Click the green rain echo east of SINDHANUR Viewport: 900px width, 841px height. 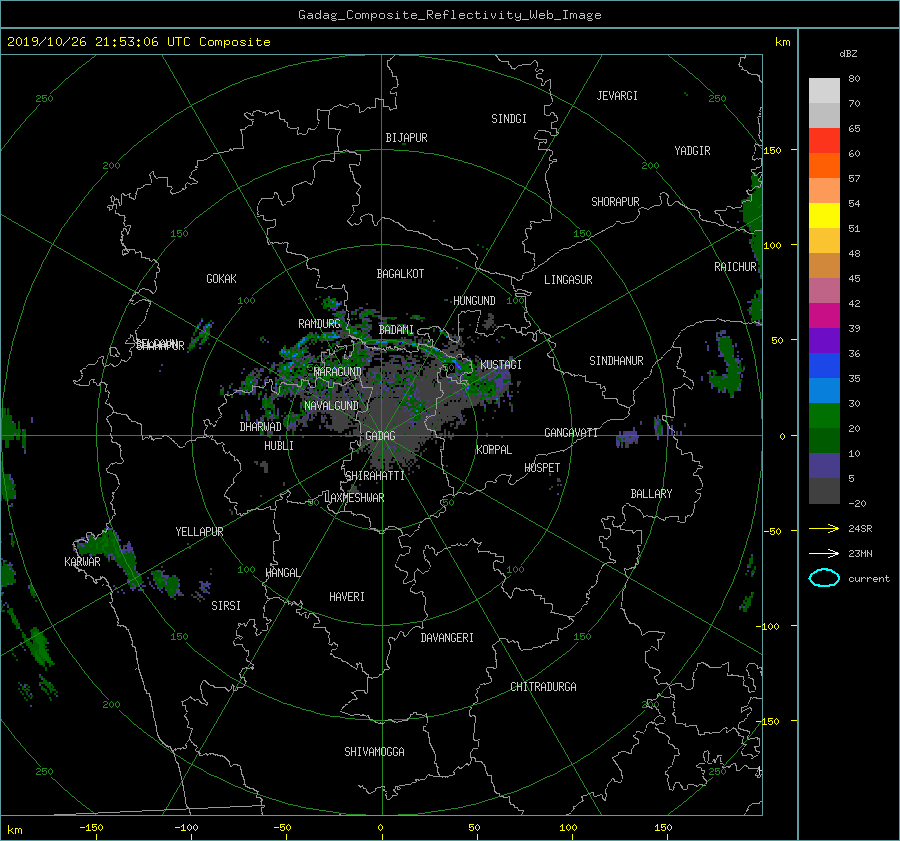(727, 366)
